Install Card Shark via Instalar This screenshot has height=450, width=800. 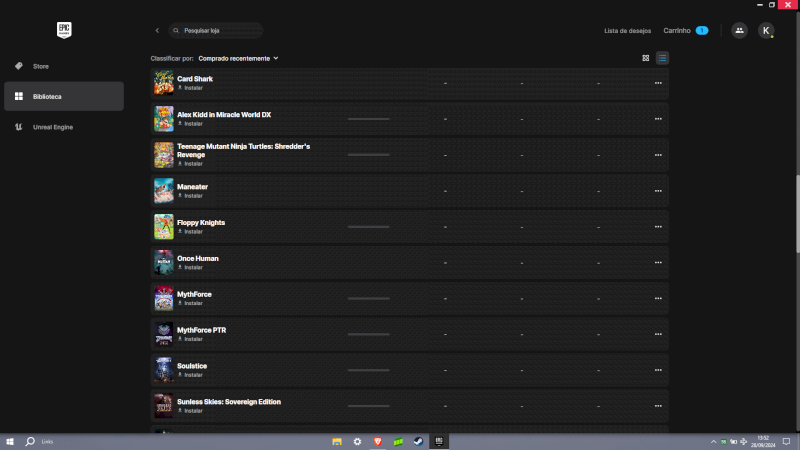click(190, 88)
